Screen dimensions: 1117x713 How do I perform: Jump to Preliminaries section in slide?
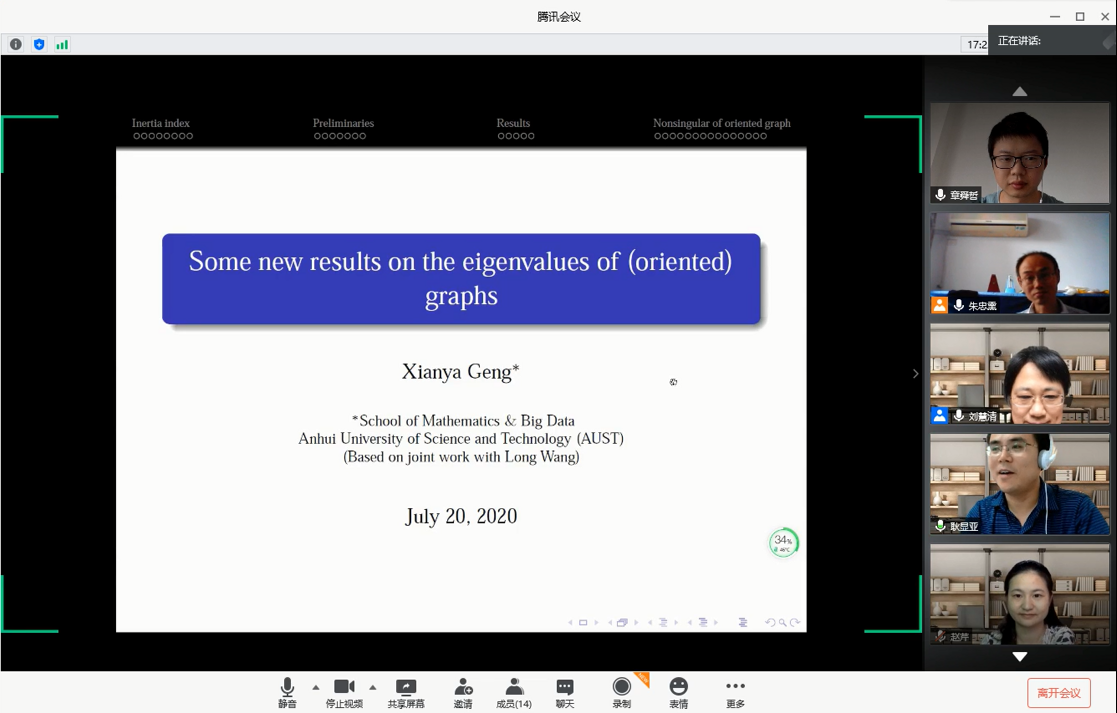tap(343, 123)
